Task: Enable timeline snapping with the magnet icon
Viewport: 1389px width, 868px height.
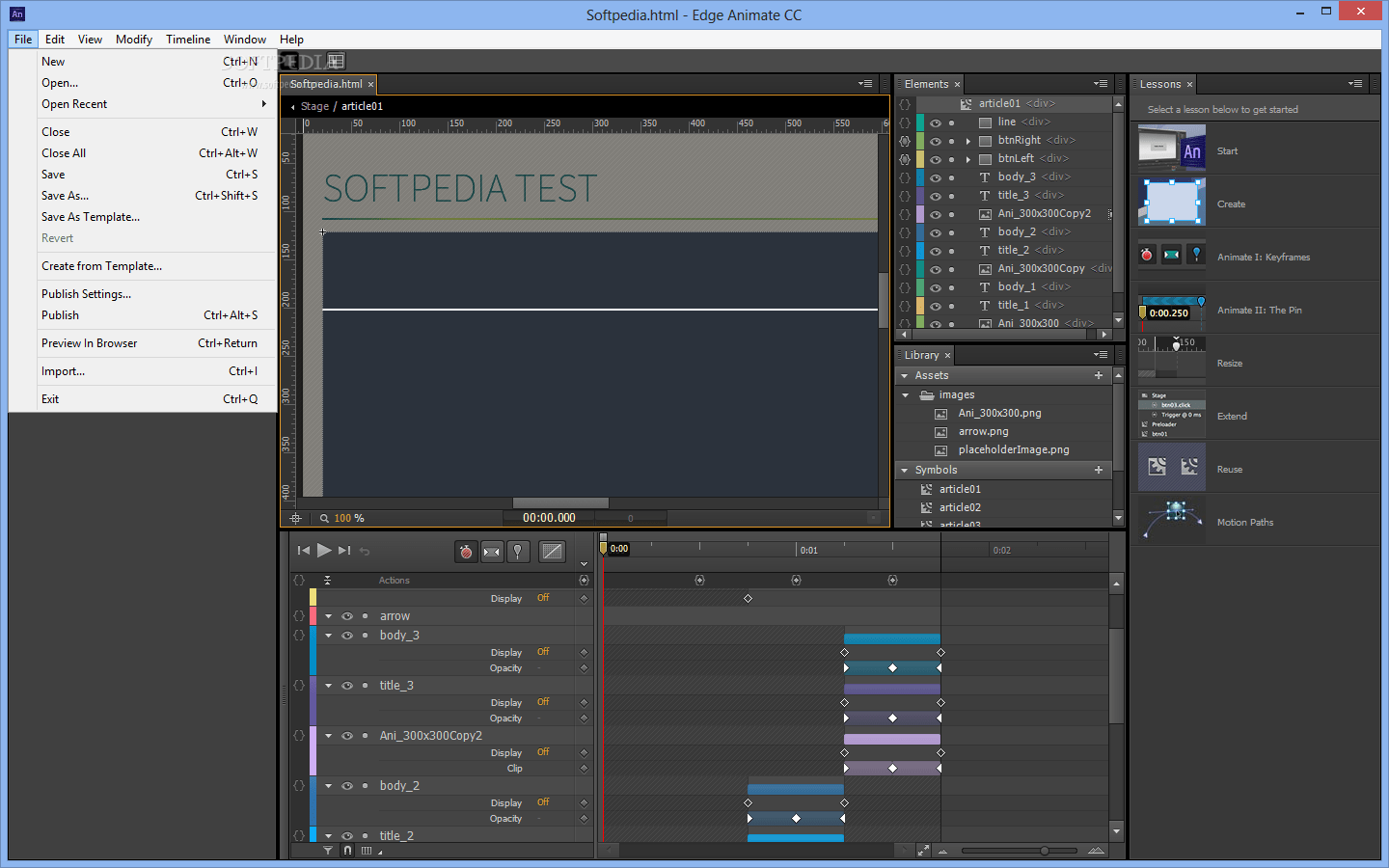Action: tap(347, 850)
